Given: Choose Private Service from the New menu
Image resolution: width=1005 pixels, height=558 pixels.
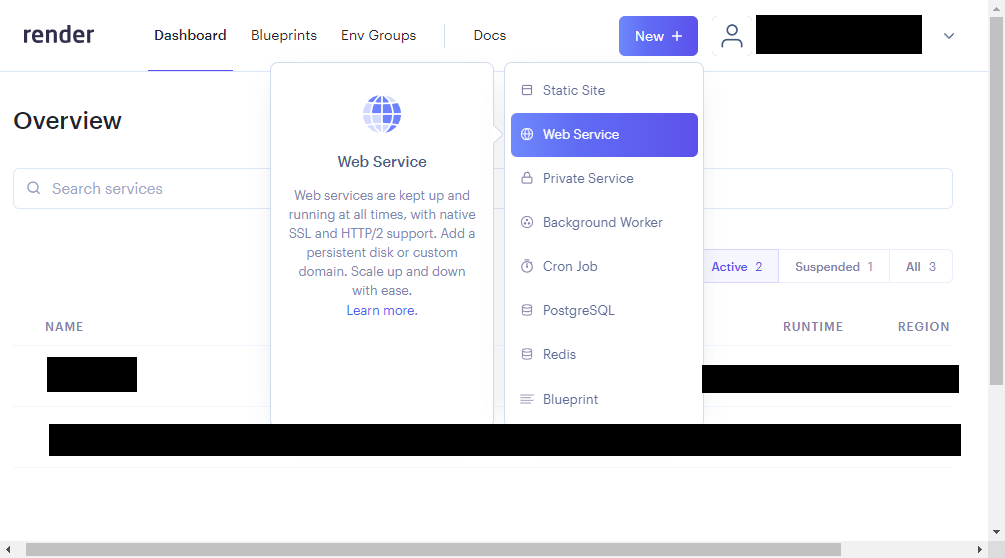Looking at the screenshot, I should click(604, 178).
